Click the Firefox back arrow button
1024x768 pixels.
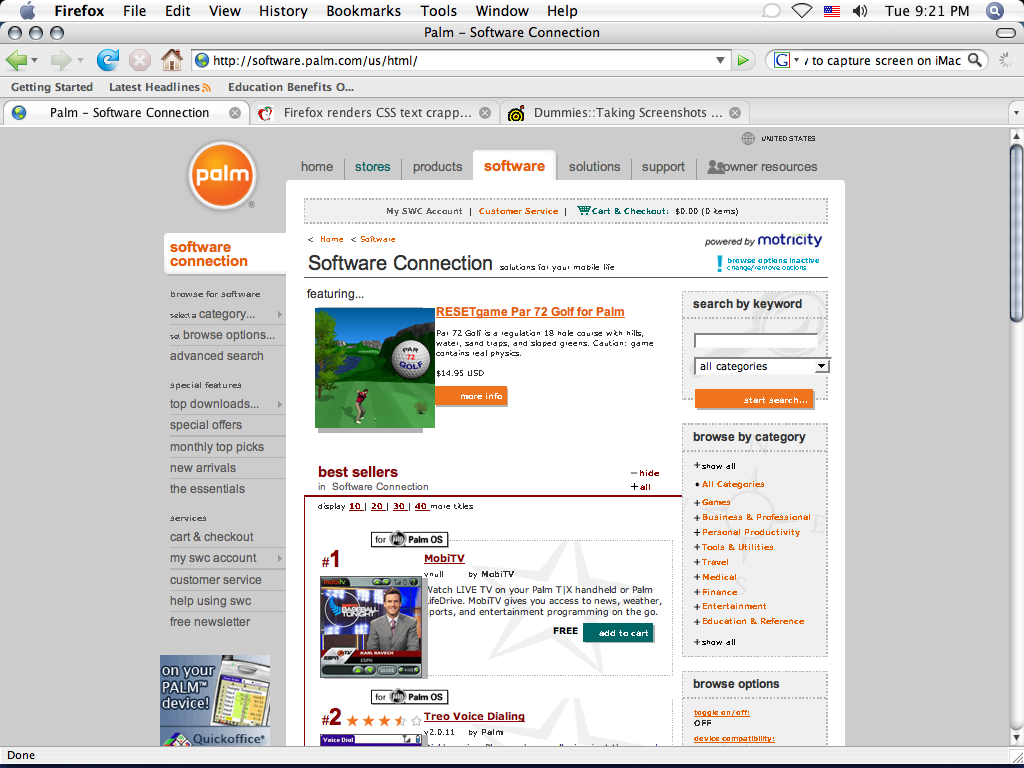click(x=16, y=61)
